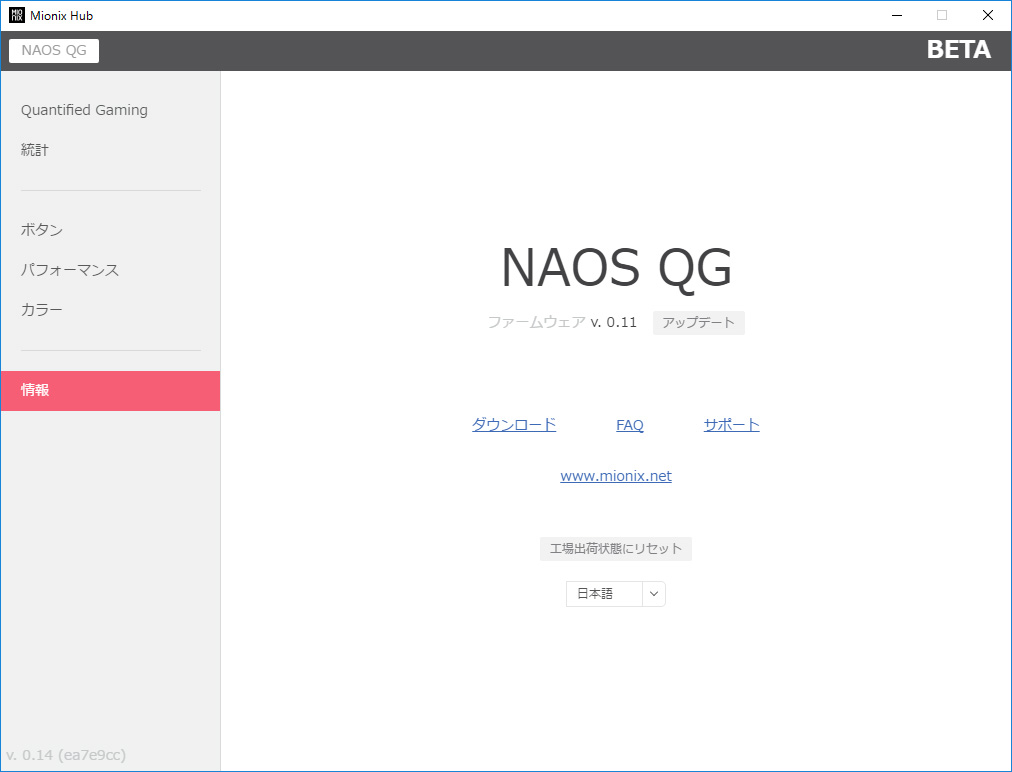This screenshot has width=1012, height=772.
Task: Go to the ボタン settings page
Action: (42, 230)
